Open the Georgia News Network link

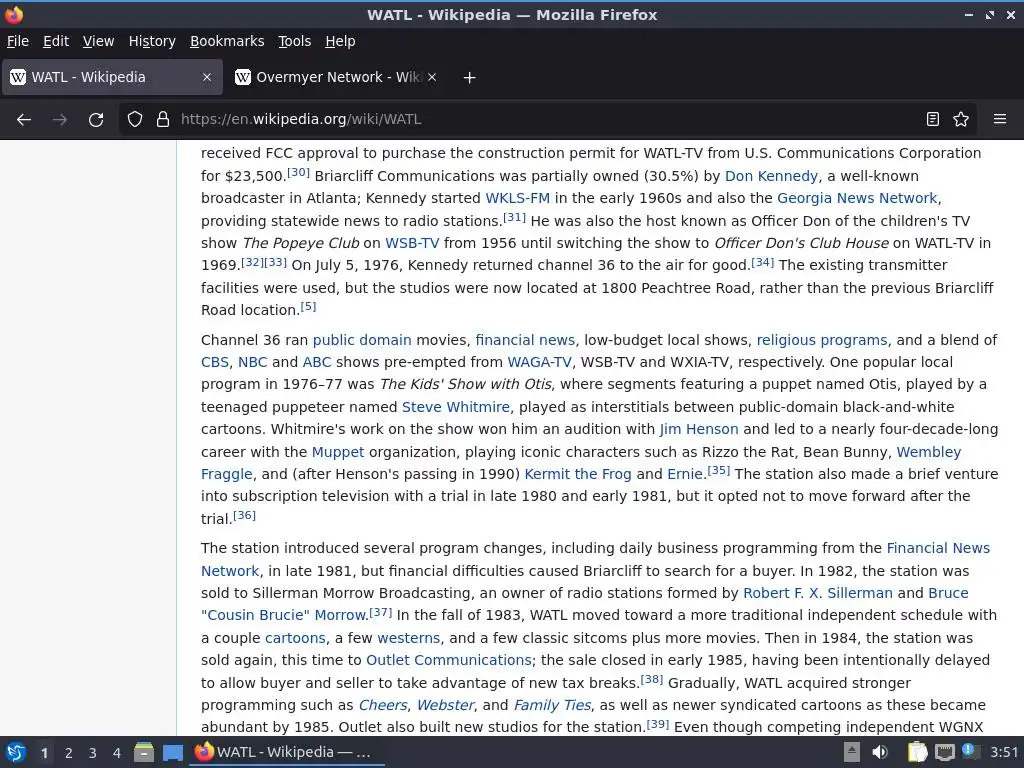[x=857, y=199]
